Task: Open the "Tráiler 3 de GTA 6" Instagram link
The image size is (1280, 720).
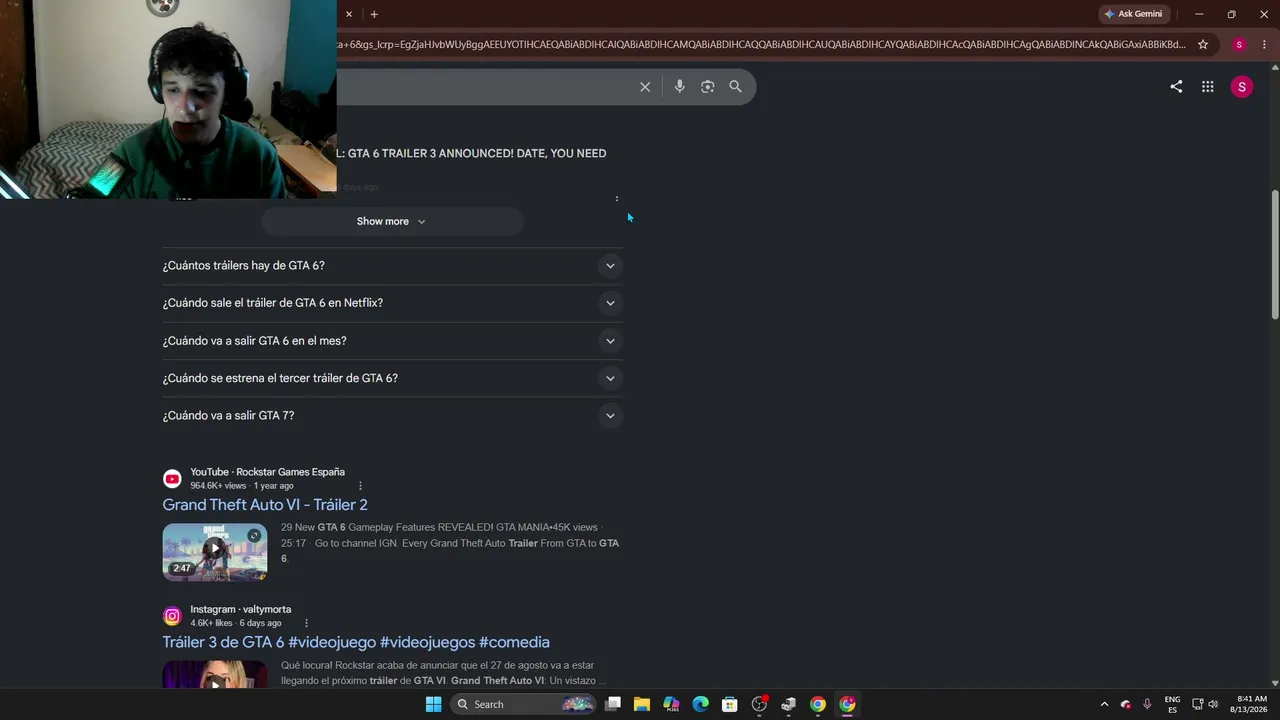Action: coord(356,642)
